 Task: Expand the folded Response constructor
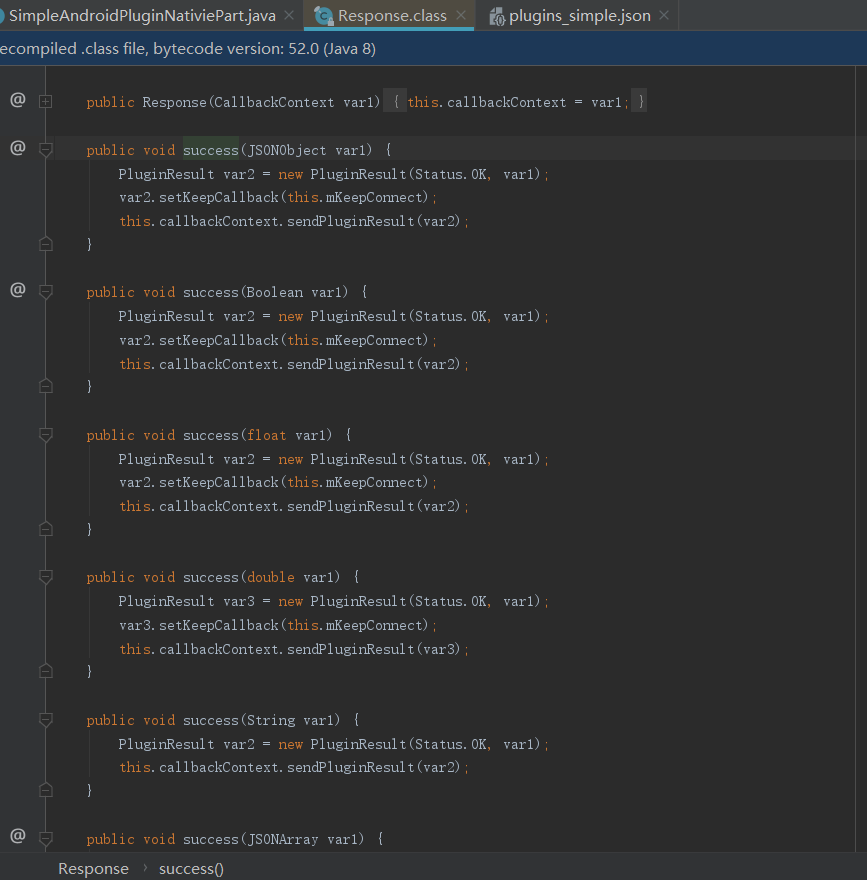[x=46, y=102]
